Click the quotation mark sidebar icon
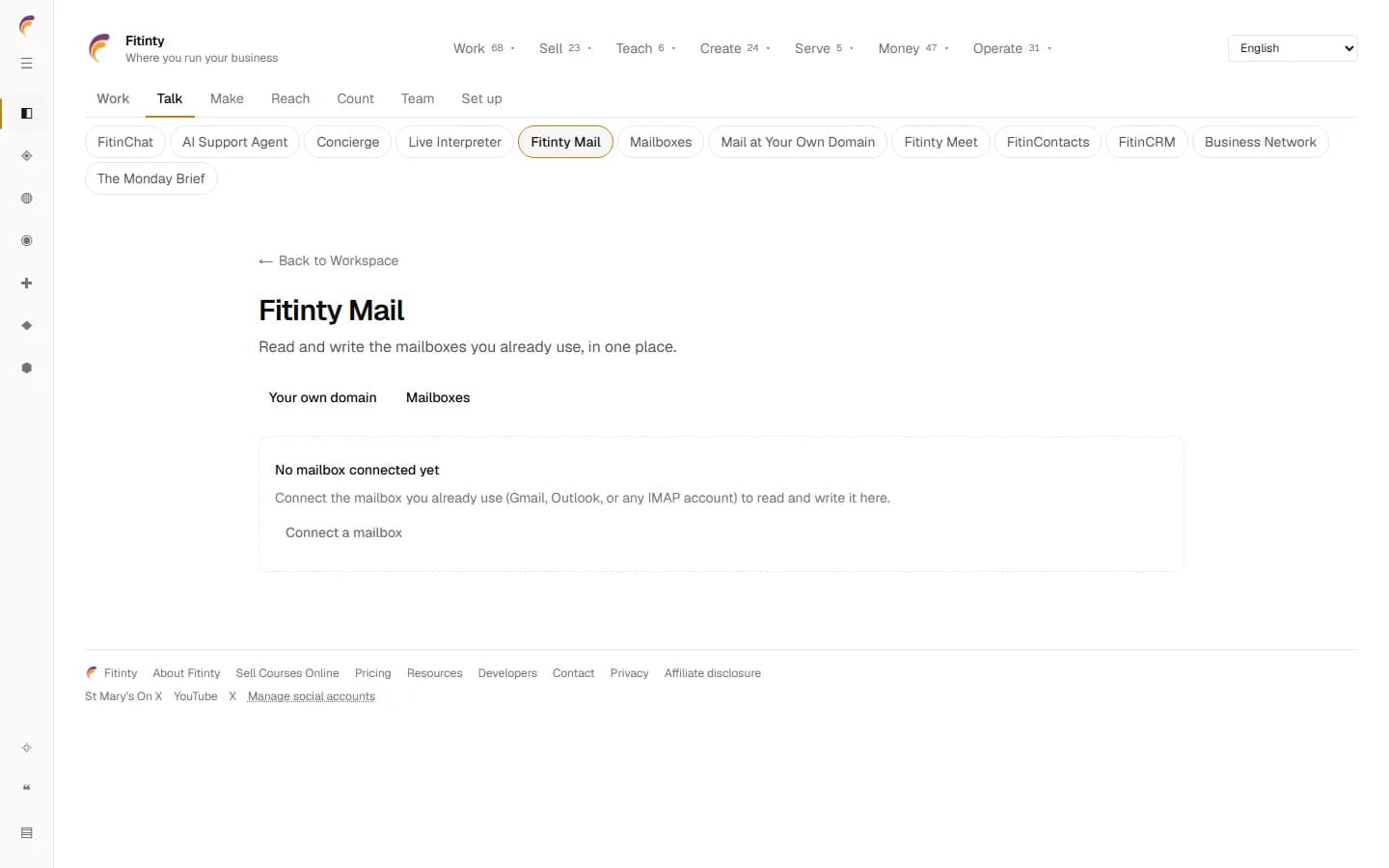This screenshot has width=1389, height=868. [27, 789]
